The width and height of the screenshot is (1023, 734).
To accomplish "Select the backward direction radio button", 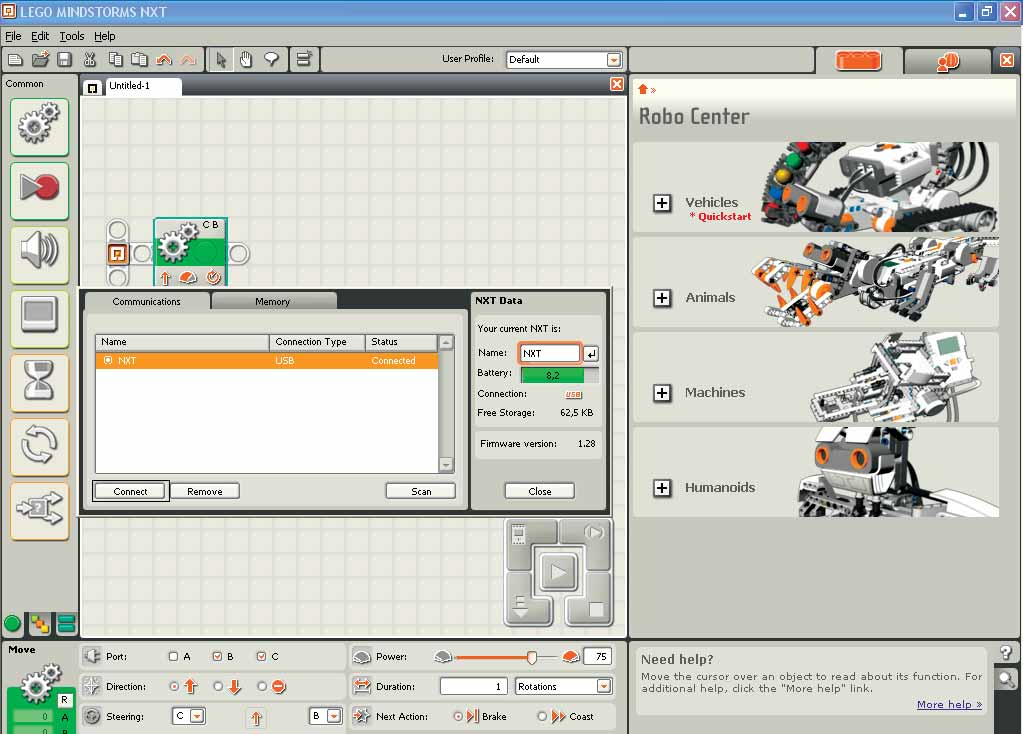I will 219,686.
